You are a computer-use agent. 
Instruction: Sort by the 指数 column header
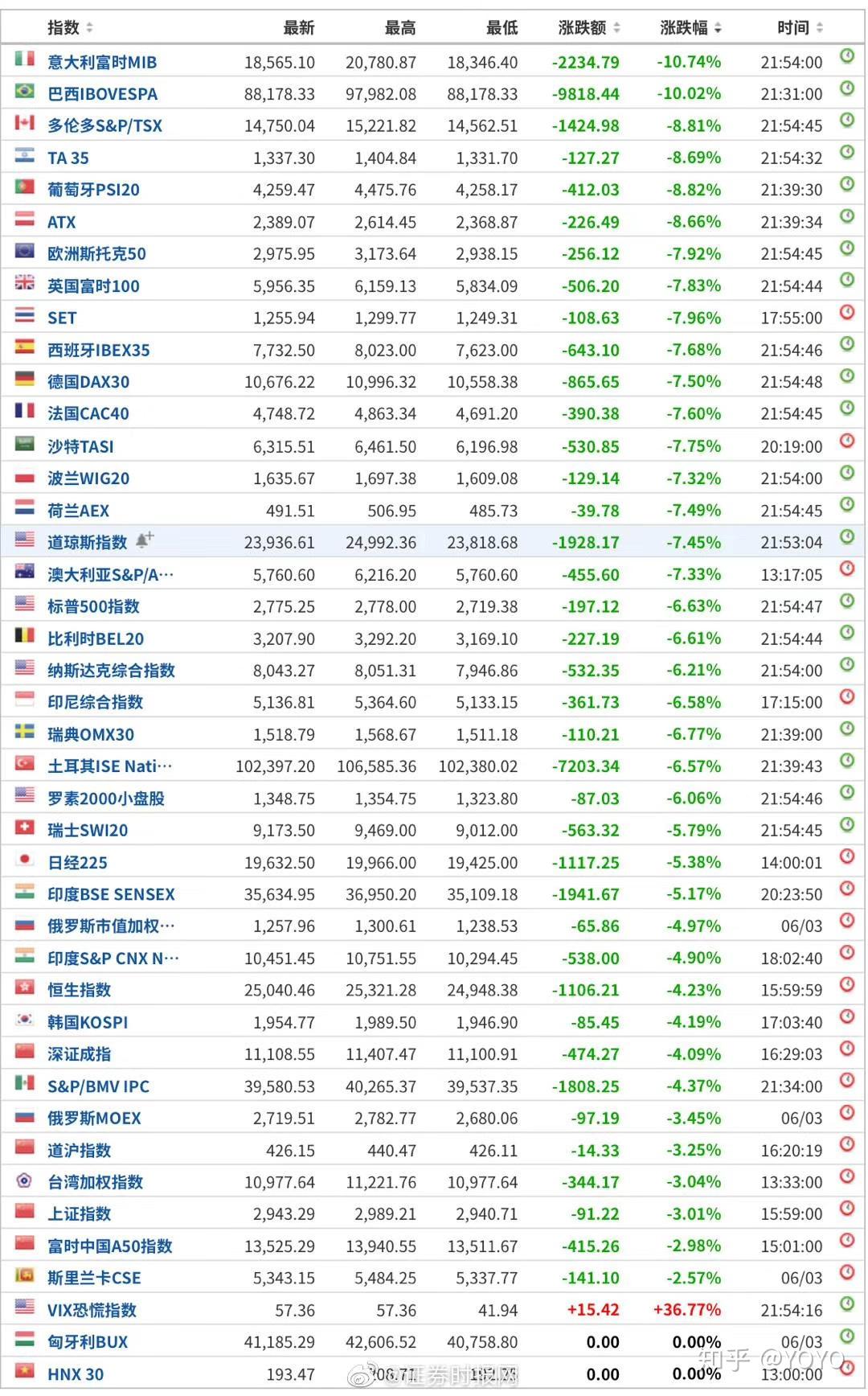[x=71, y=28]
